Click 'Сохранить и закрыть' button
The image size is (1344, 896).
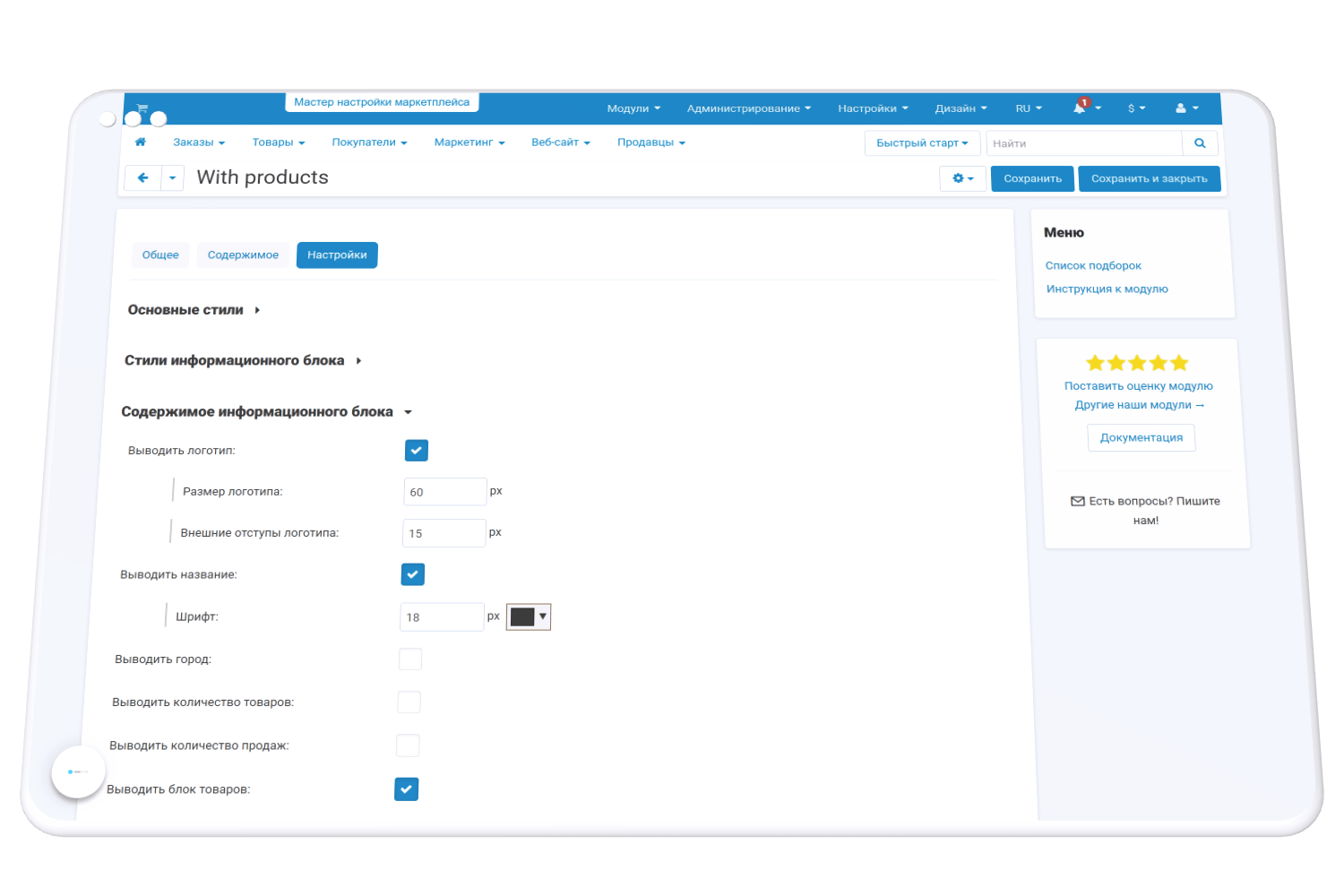click(1150, 178)
